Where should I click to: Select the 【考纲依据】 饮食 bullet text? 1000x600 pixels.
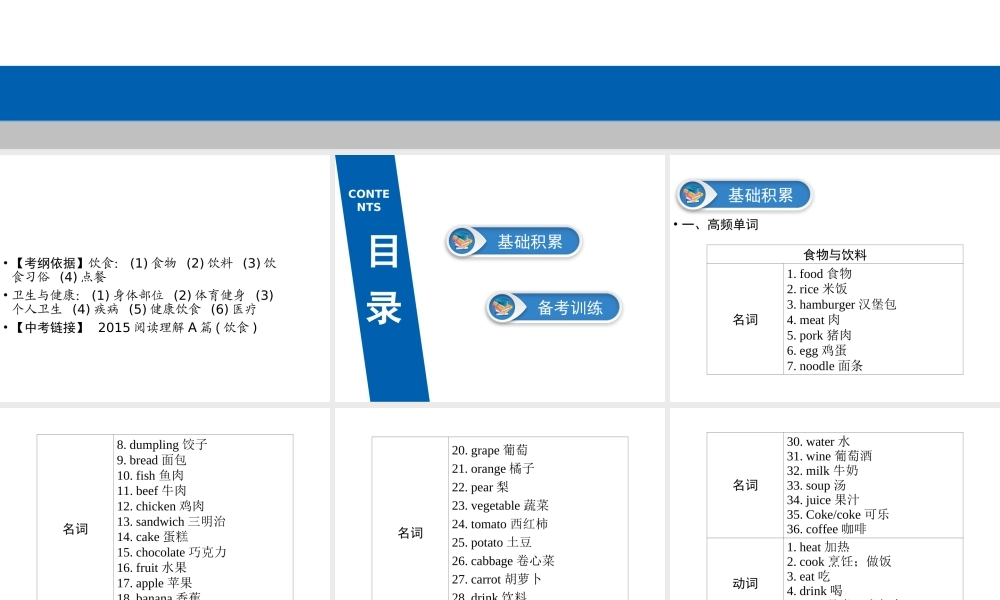pos(144,270)
